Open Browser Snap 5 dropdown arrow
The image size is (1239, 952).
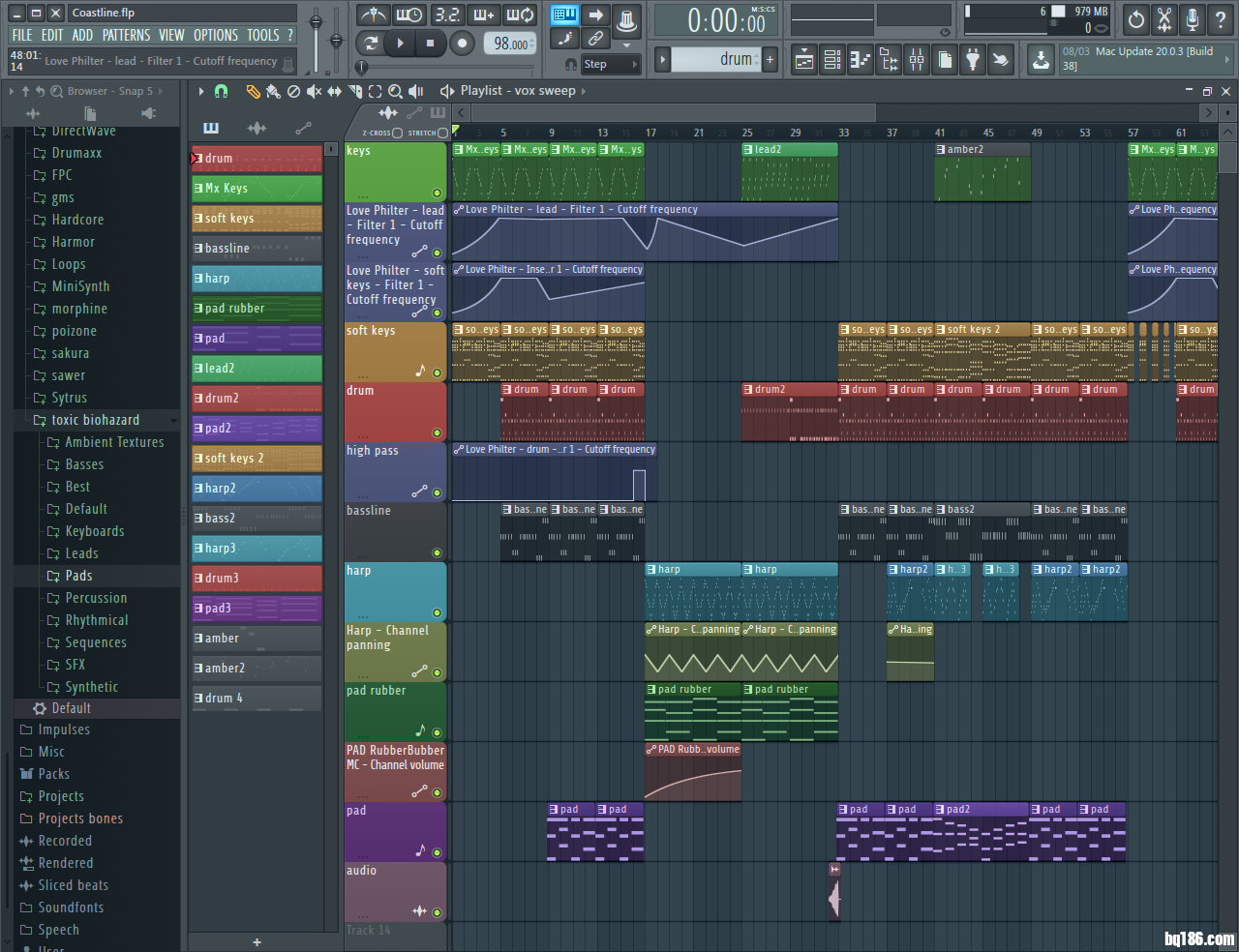click(x=161, y=91)
